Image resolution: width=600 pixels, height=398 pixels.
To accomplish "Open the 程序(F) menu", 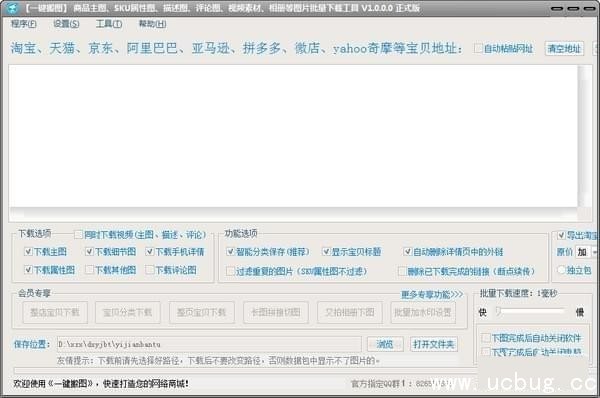I will (24, 24).
